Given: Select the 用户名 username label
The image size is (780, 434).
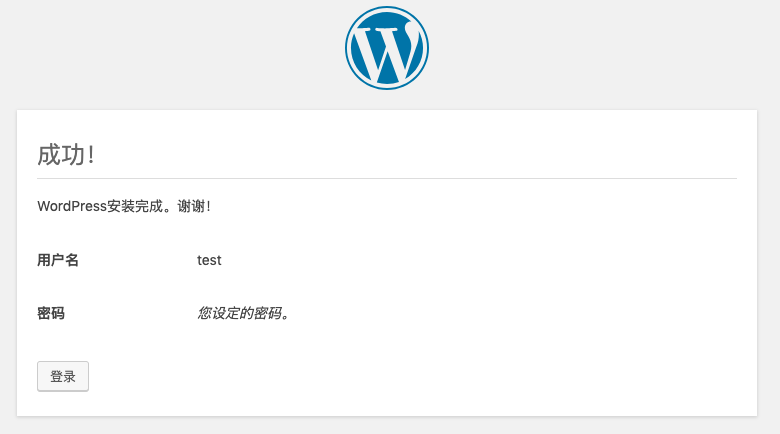Looking at the screenshot, I should (x=58, y=260).
